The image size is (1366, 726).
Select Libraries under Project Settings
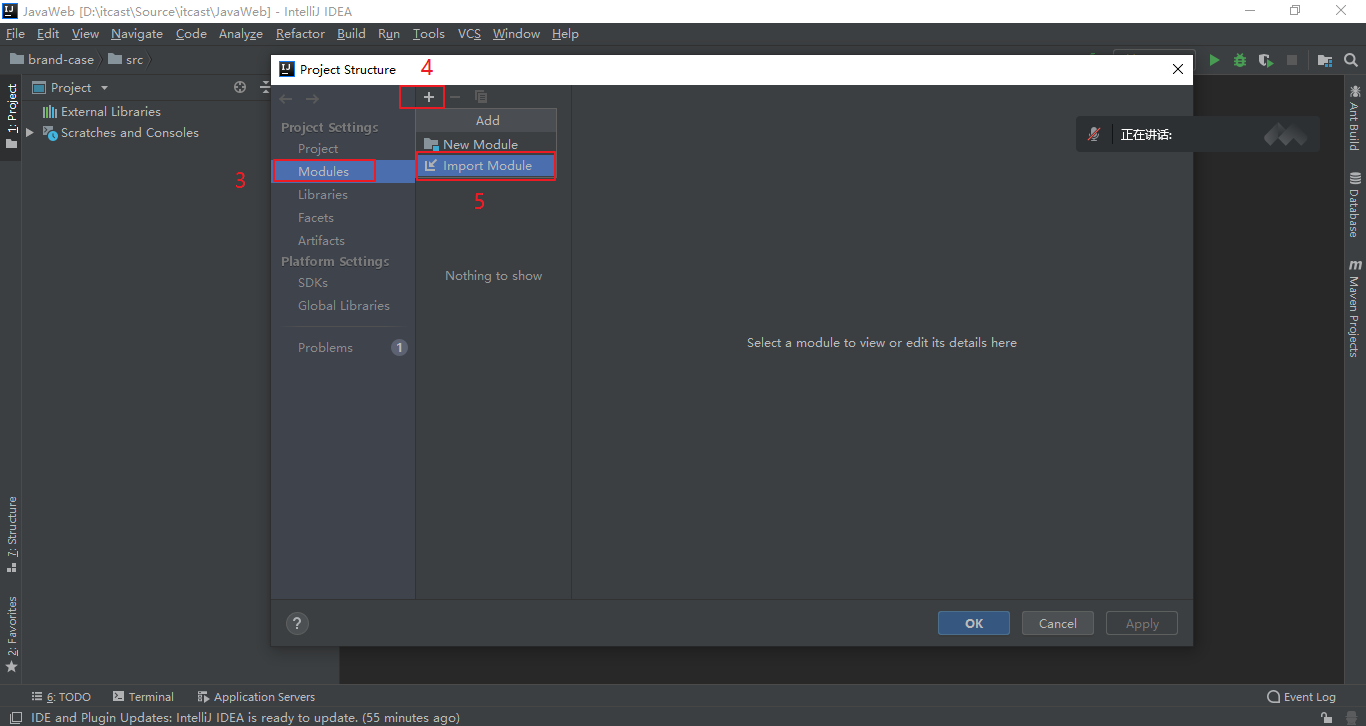pos(323,195)
